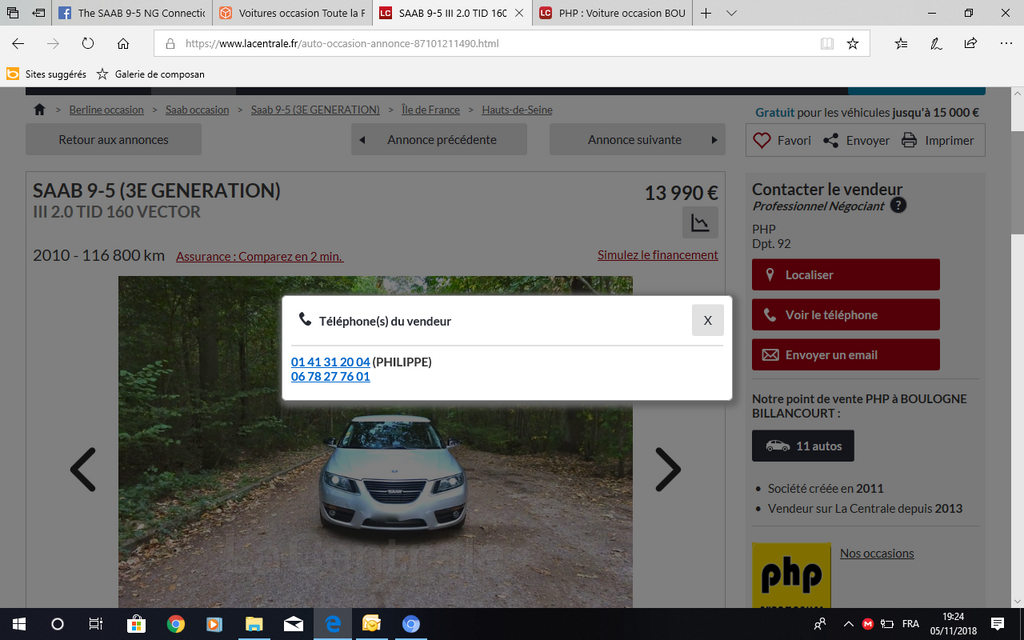
Task: Go to browser home page icon
Action: point(123,44)
